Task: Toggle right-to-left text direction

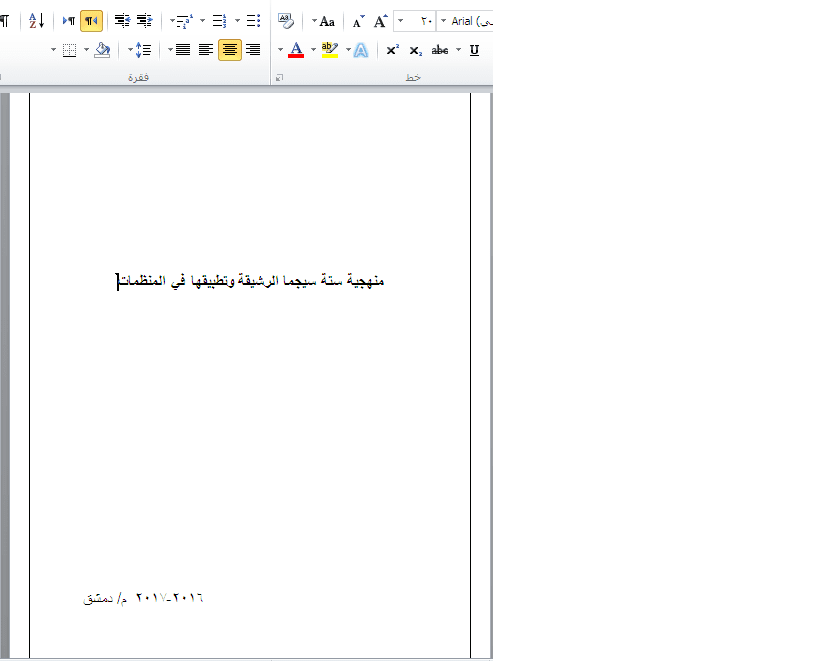Action: pyautogui.click(x=91, y=20)
